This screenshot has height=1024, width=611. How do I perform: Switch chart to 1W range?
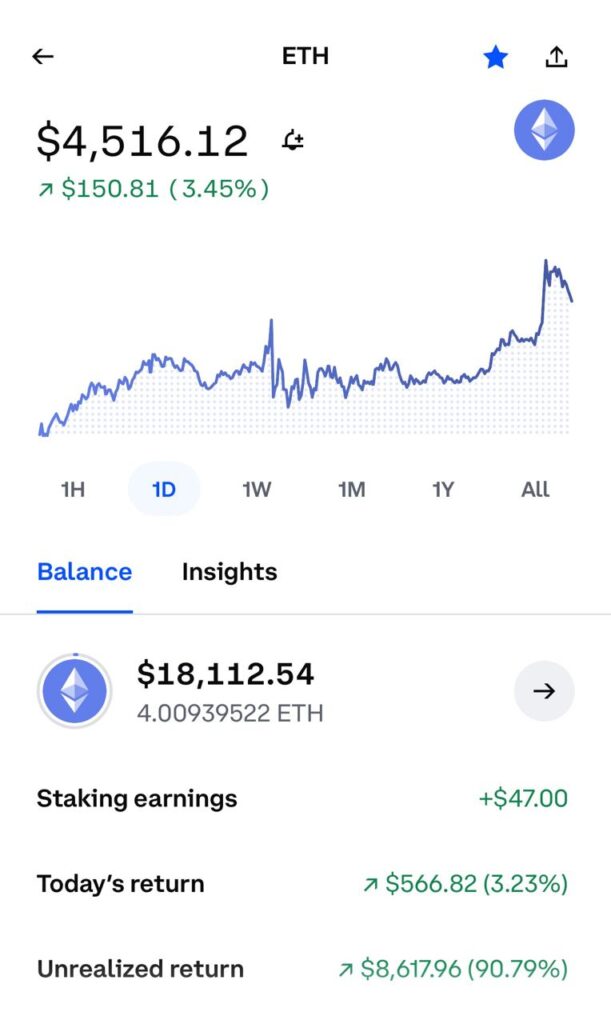[x=257, y=489]
